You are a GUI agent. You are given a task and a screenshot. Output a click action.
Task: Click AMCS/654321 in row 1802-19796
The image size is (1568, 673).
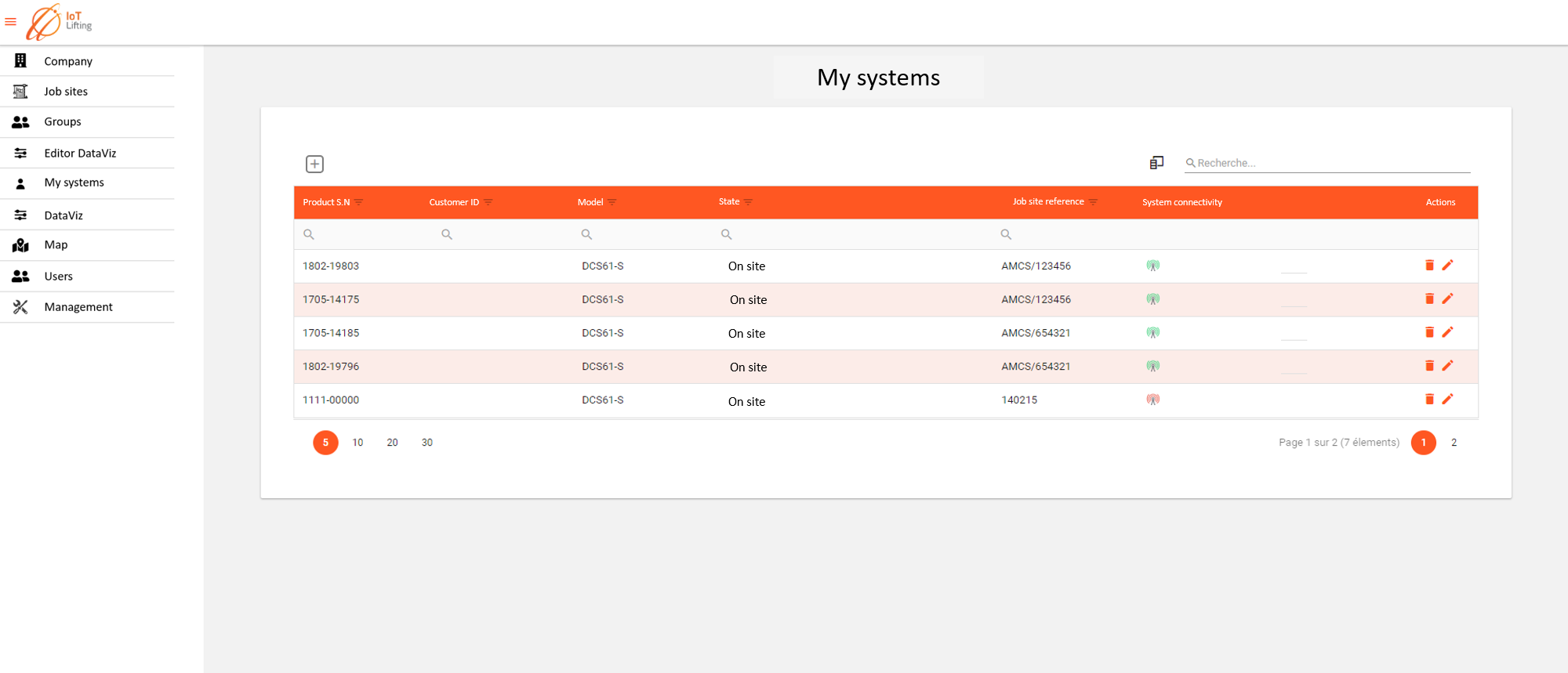[1036, 367]
